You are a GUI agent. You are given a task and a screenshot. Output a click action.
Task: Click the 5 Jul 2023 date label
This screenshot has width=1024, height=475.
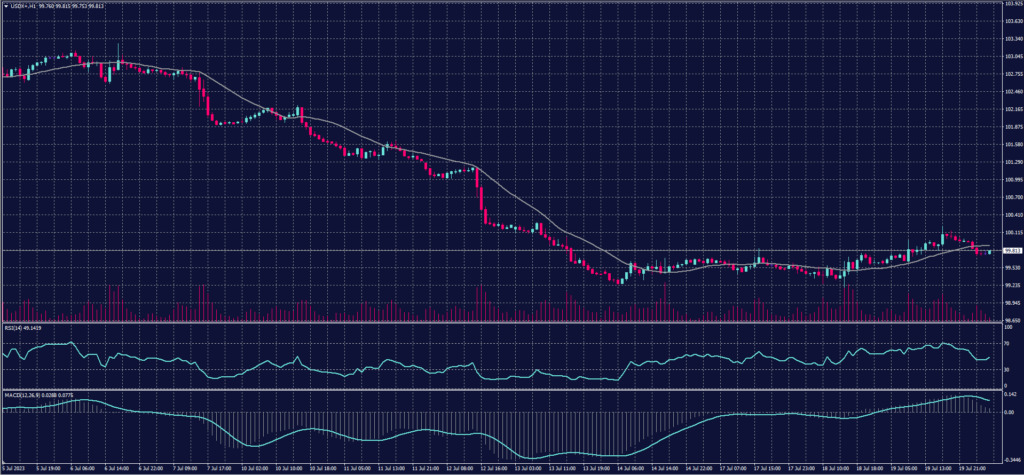click(x=17, y=468)
